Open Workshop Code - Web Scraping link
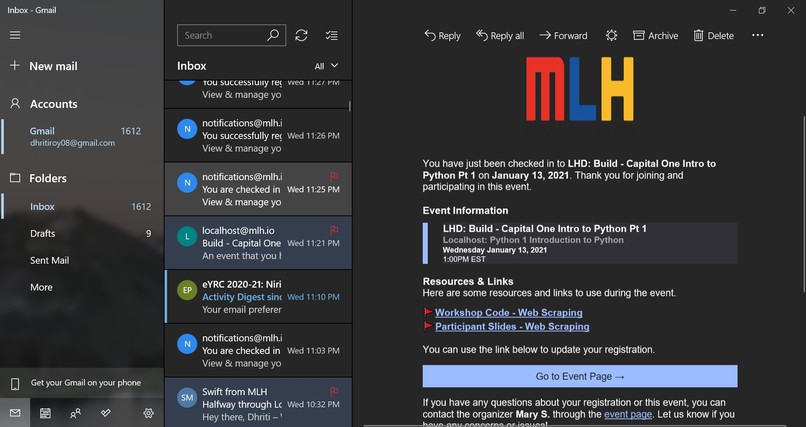The width and height of the screenshot is (806, 427). click(x=508, y=312)
